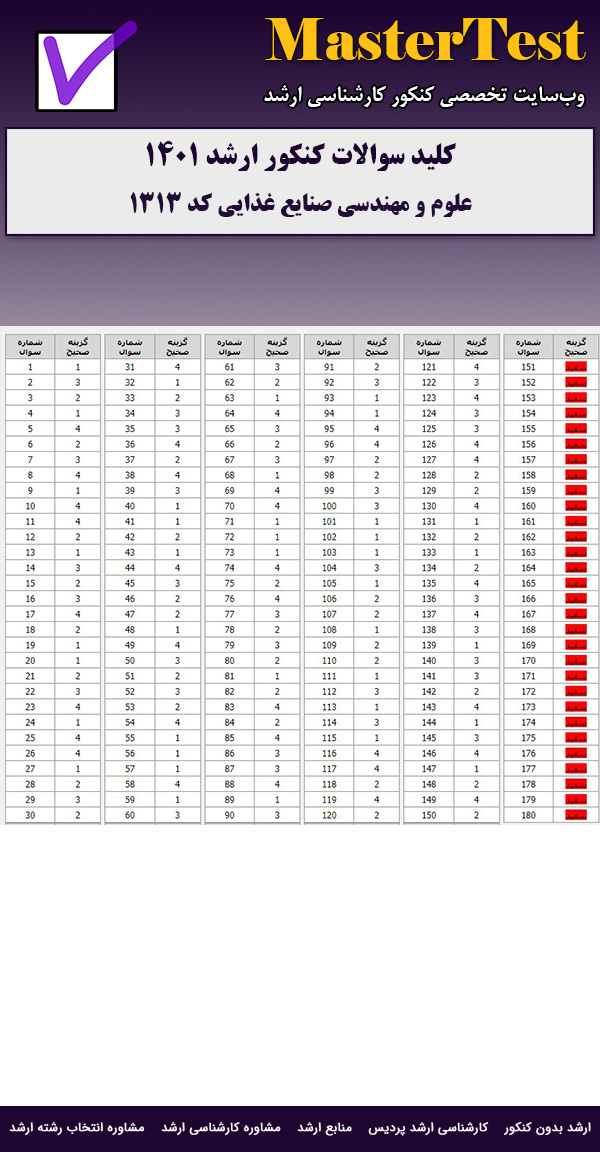Click the red answer cell for question 151
Viewport: 600px width, 1152px height.
(x=576, y=367)
